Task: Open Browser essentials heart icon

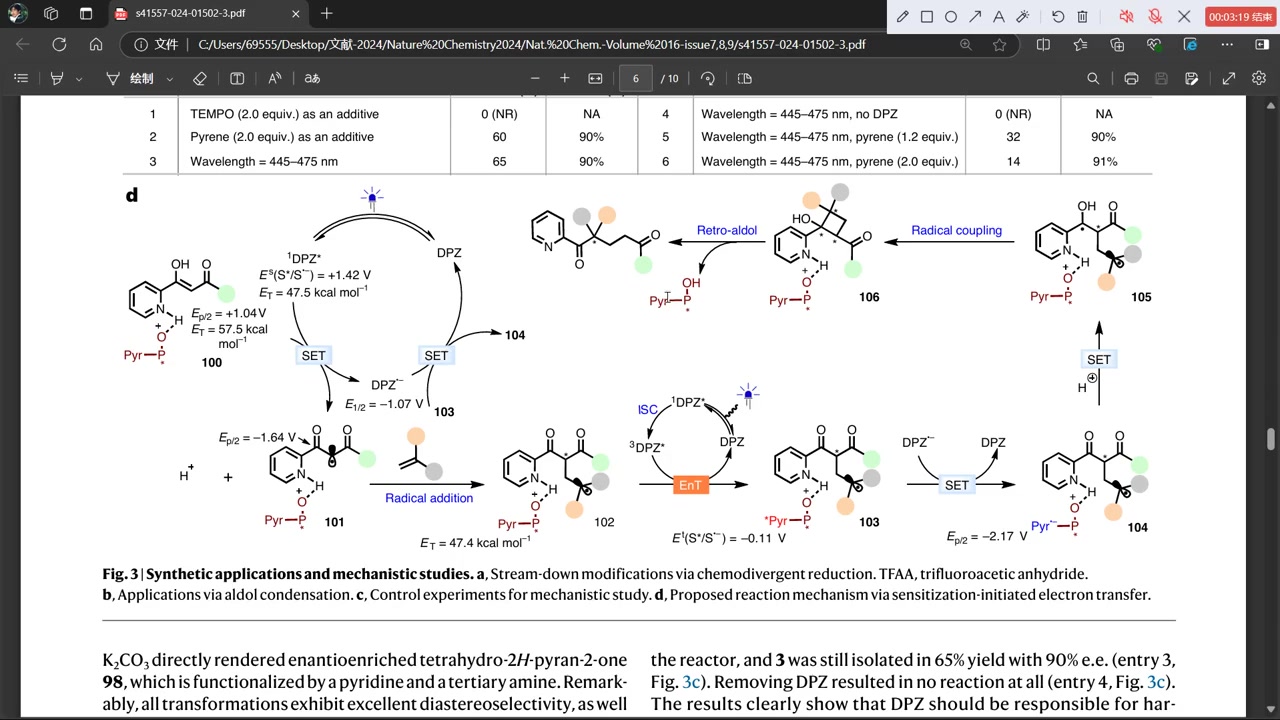Action: coord(1154,44)
